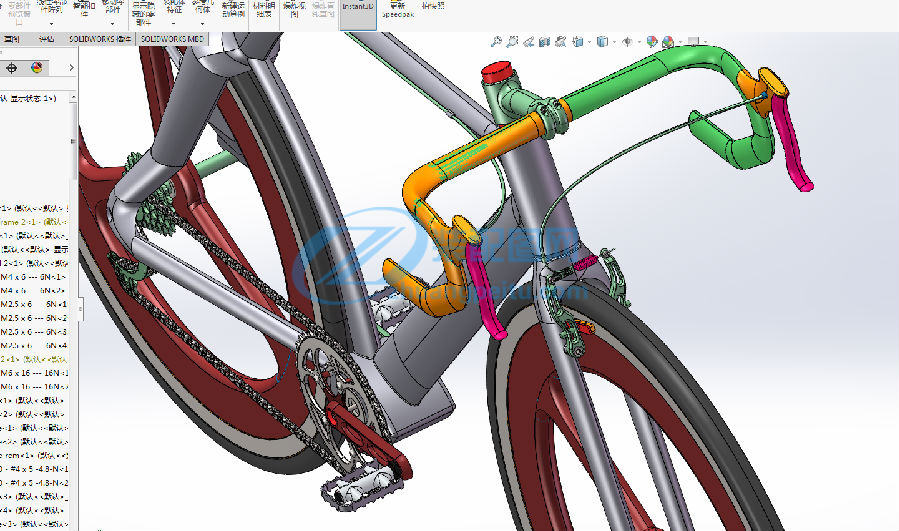Open the Linear Component Pattern dropdown arrow
899x531 pixels.
(52, 24)
